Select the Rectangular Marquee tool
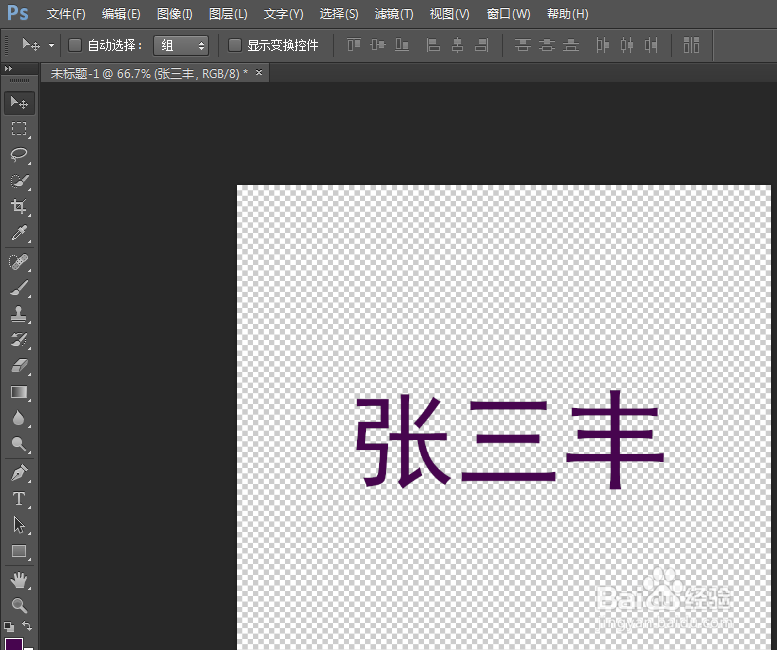The image size is (777, 650). [19, 129]
